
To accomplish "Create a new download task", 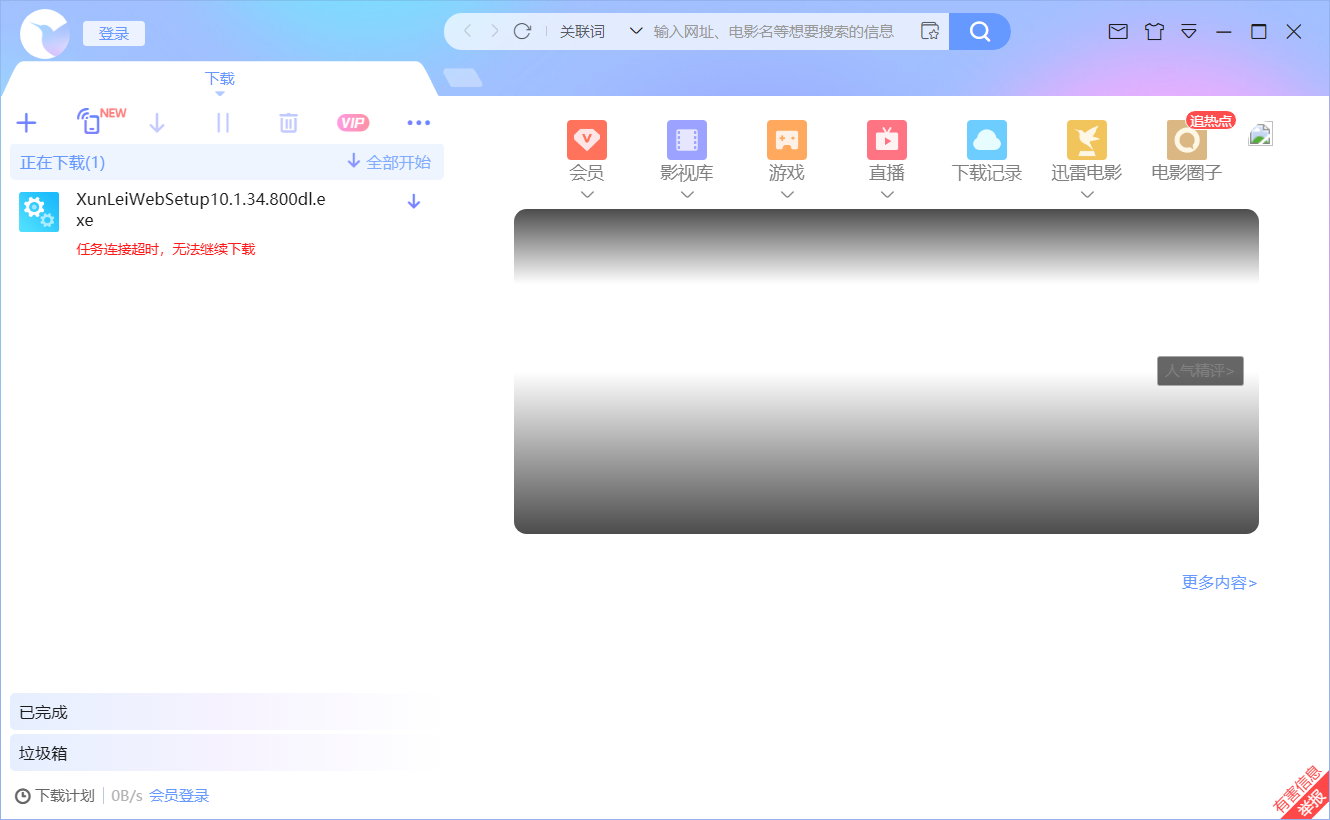I will pyautogui.click(x=26, y=122).
